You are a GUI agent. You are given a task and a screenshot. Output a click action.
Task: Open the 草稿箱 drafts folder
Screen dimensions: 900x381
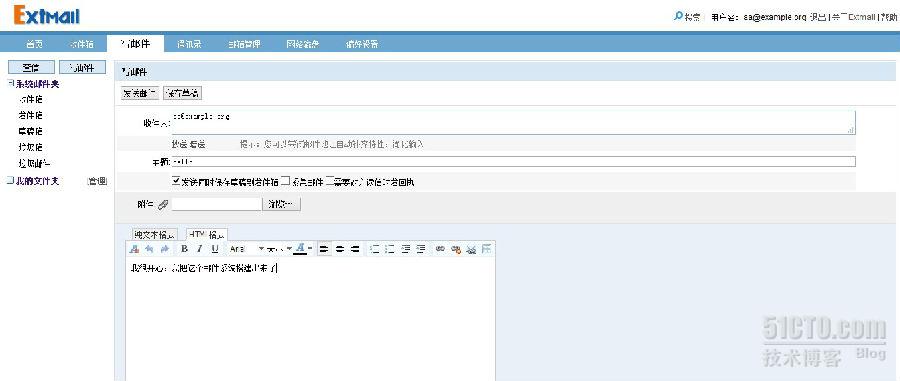[x=31, y=131]
